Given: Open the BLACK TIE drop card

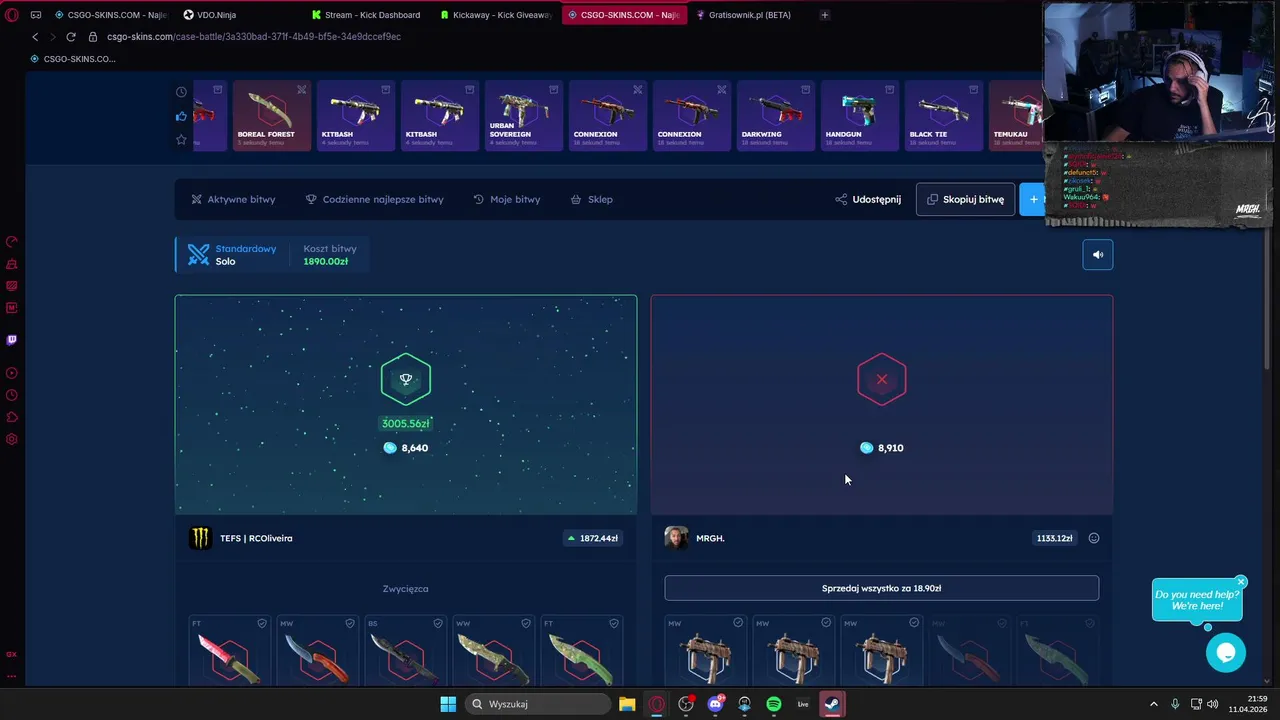Looking at the screenshot, I should pyautogui.click(x=943, y=115).
